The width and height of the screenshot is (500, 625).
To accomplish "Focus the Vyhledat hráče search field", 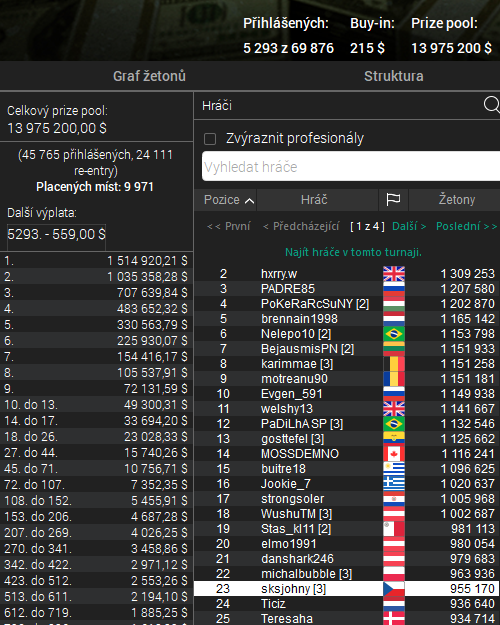I will 351,166.
